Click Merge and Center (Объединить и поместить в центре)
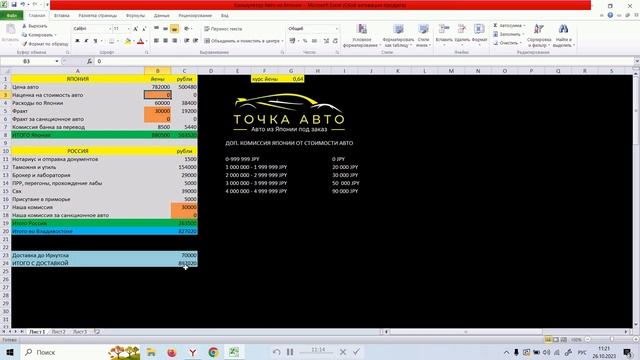640x360 pixels. pos(244,41)
